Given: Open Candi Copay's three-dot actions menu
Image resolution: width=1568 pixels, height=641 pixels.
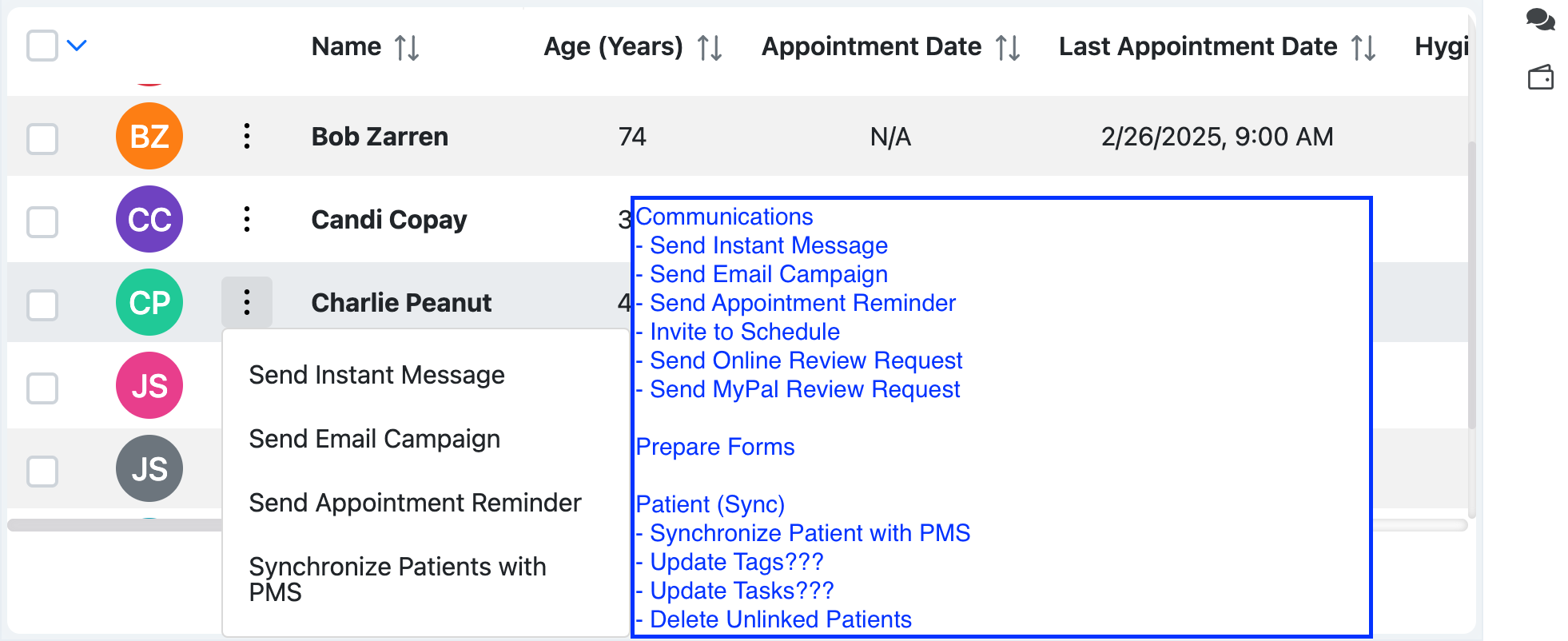Looking at the screenshot, I should pyautogui.click(x=247, y=219).
